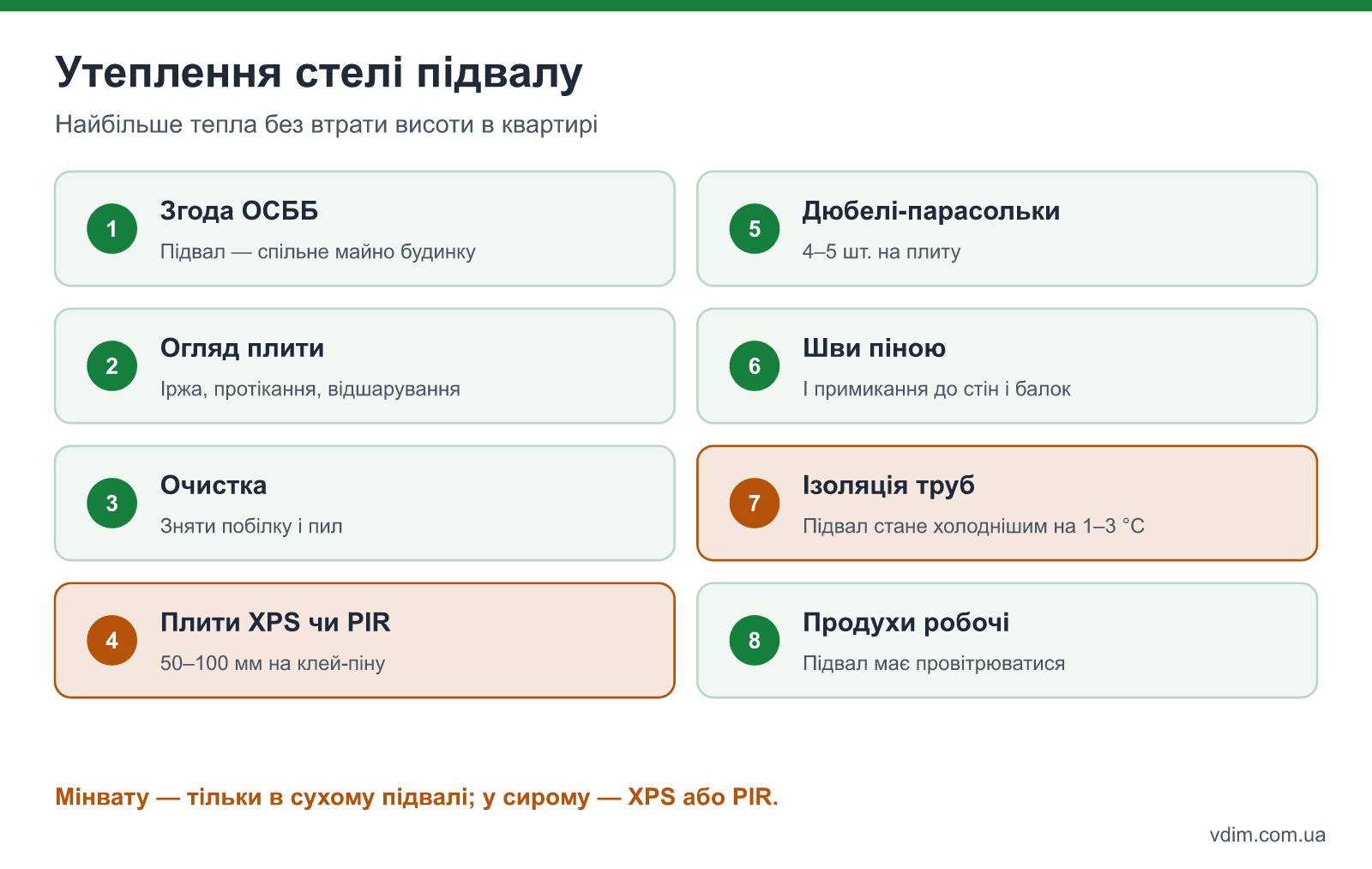Select the heading 'Очистка'
Screen dimensions: 1372x869
(214, 486)
